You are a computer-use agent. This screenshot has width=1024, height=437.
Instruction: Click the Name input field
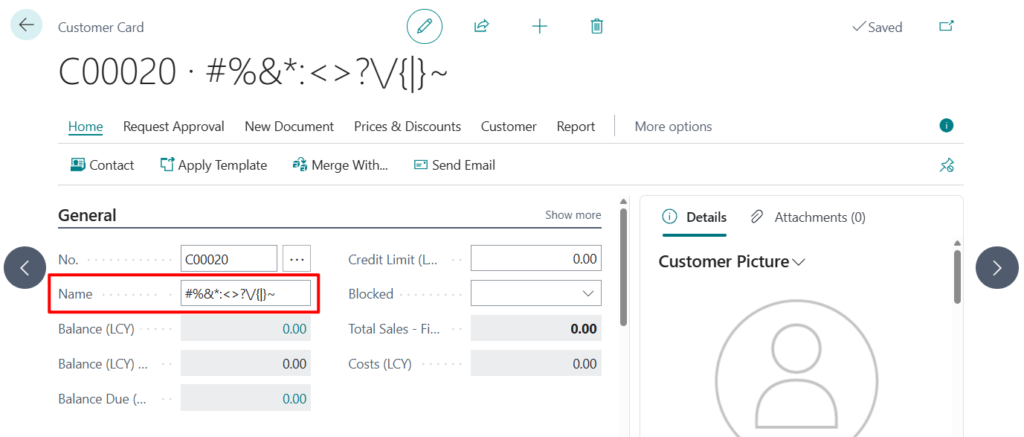tap(245, 294)
